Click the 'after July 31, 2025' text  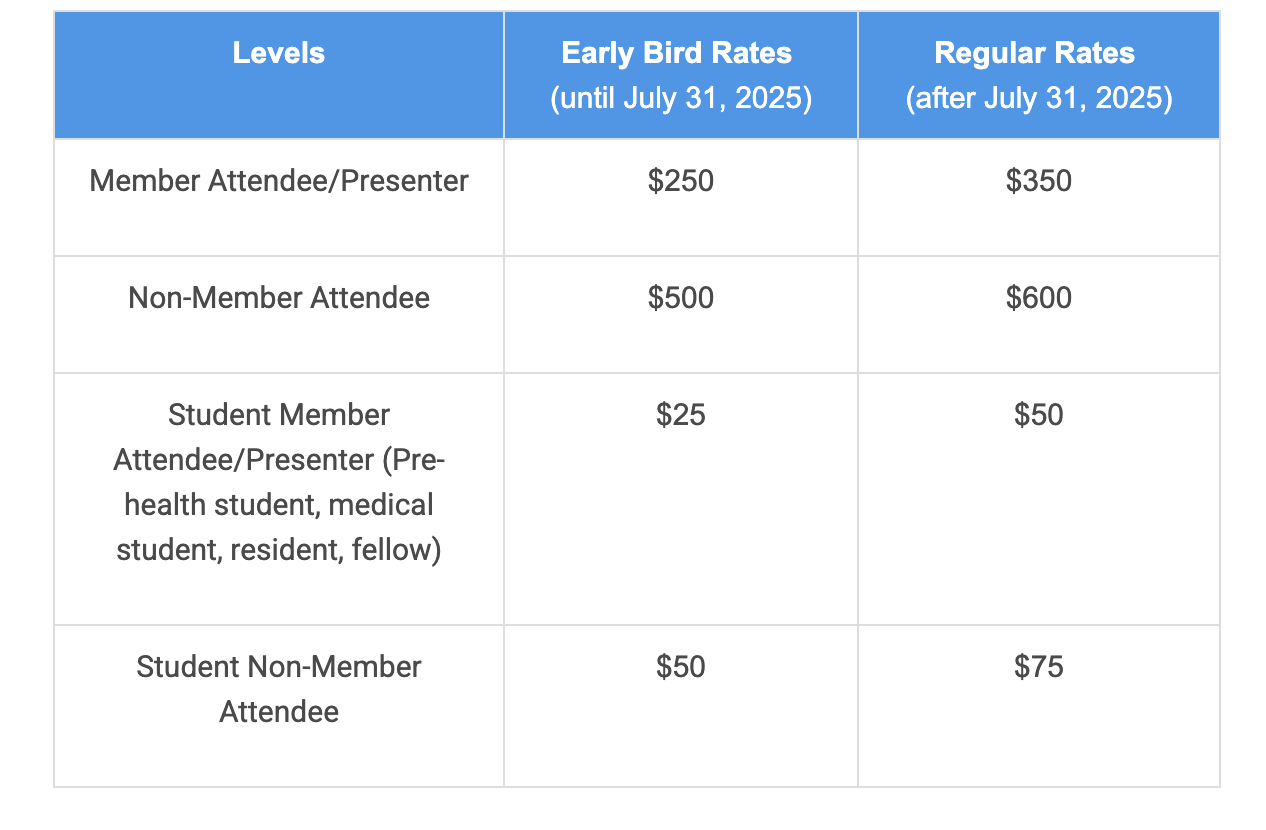(x=1039, y=99)
